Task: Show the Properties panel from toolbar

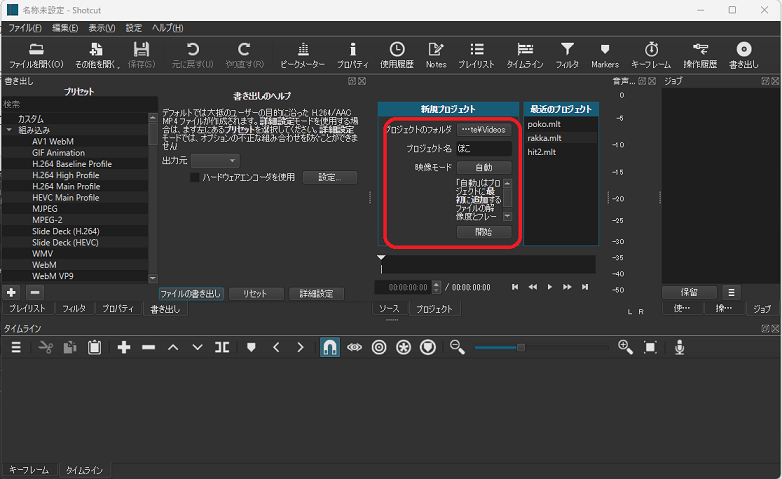Action: point(353,55)
